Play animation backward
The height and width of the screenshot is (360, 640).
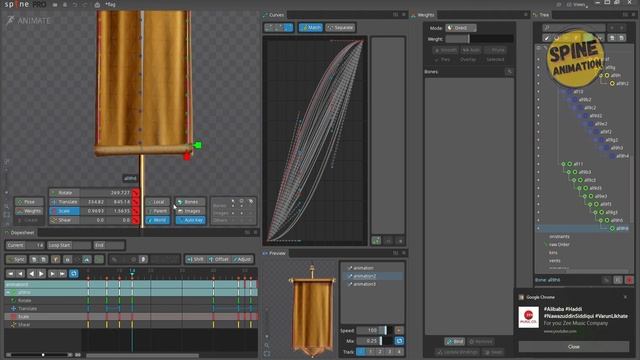(31, 273)
